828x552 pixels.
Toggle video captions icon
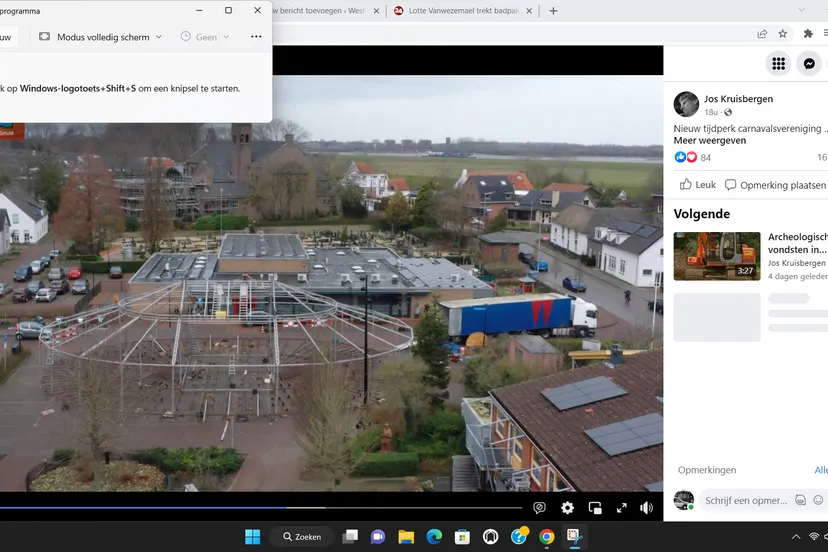(539, 508)
